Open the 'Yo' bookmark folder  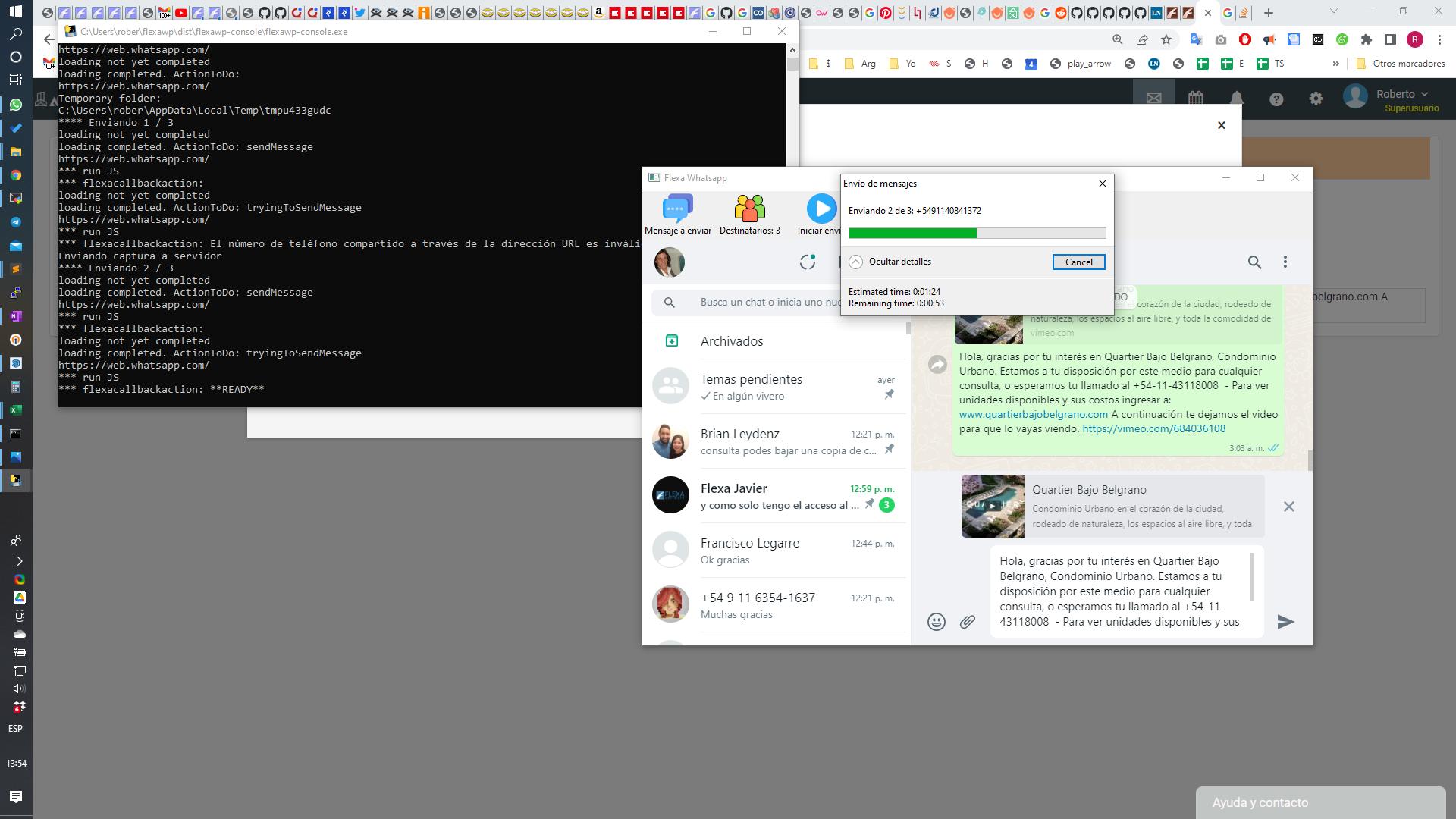click(902, 64)
